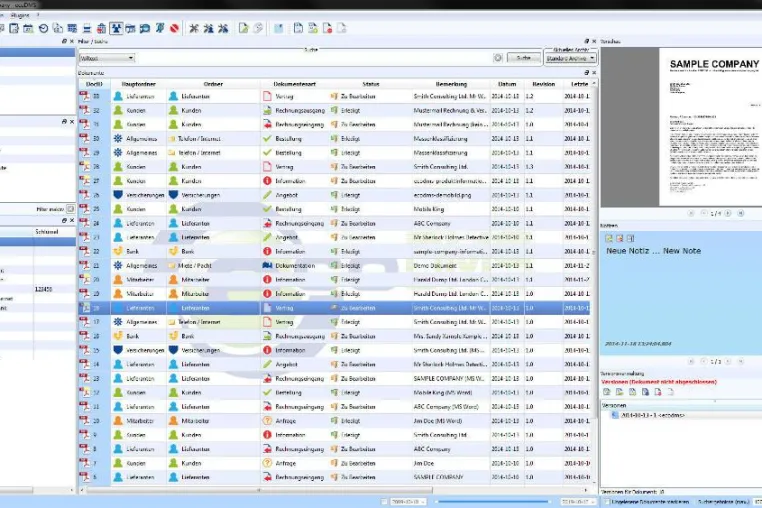
Task: Click the plain document toolbar icon after separator
Action: [298, 28]
